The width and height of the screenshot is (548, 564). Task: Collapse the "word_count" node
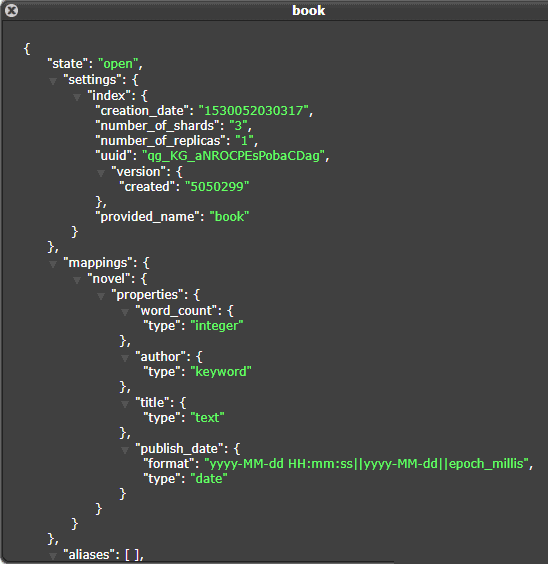(x=125, y=312)
